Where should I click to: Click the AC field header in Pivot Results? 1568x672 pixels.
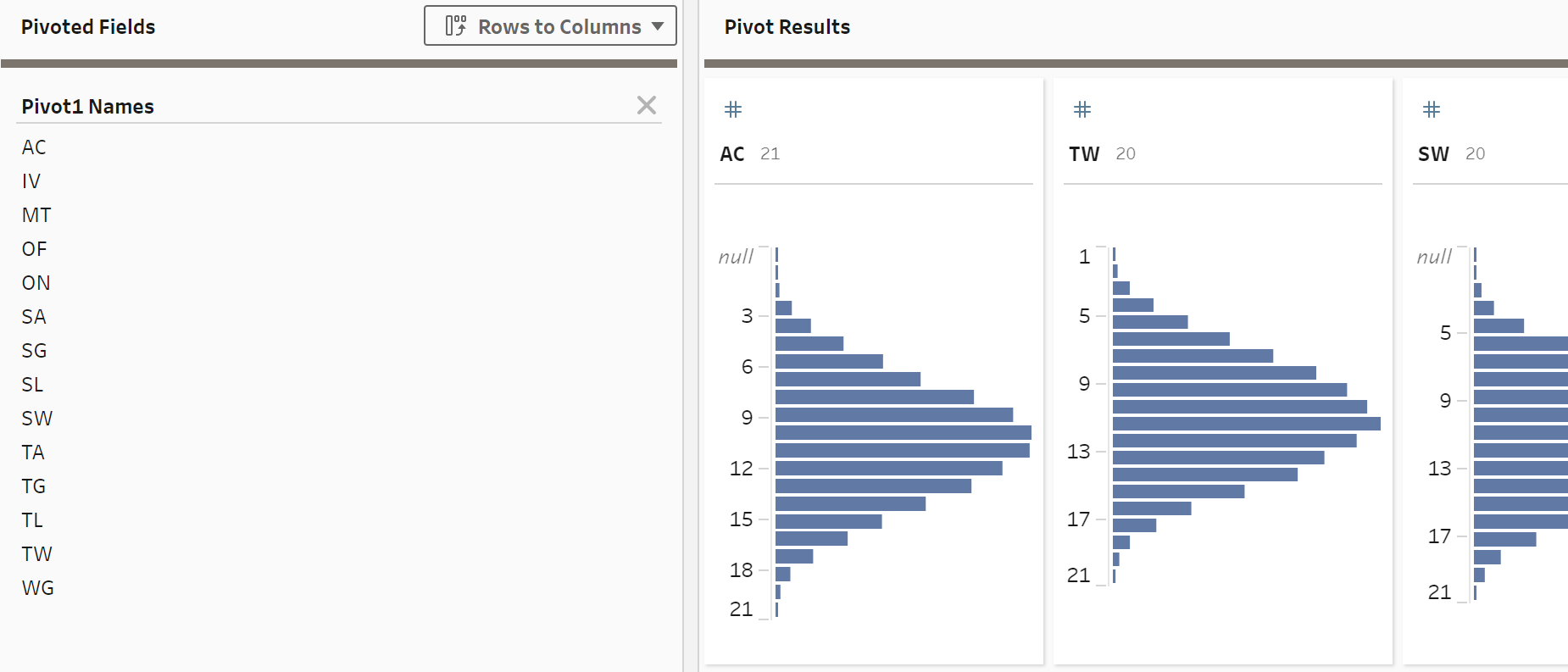[732, 154]
